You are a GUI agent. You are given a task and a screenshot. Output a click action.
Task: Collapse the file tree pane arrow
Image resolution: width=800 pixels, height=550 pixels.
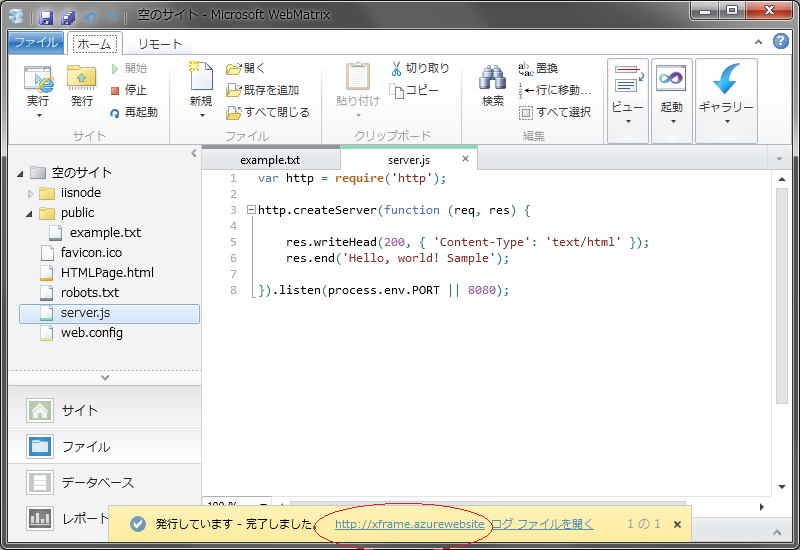point(193,153)
